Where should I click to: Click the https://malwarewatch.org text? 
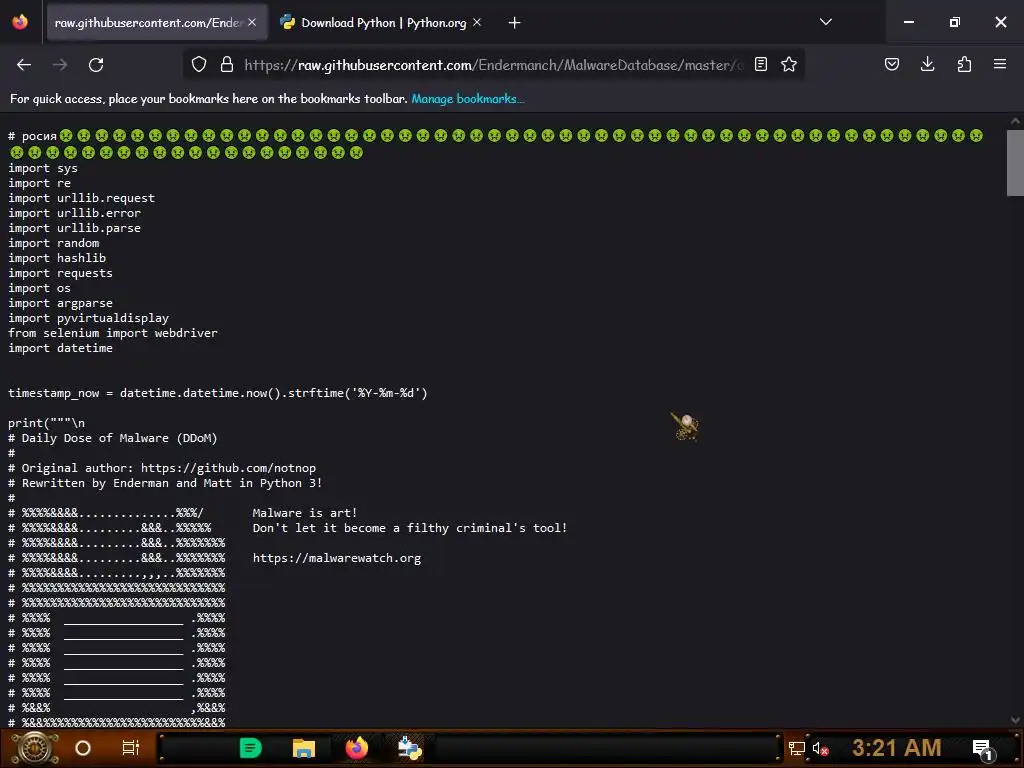pyautogui.click(x=337, y=558)
